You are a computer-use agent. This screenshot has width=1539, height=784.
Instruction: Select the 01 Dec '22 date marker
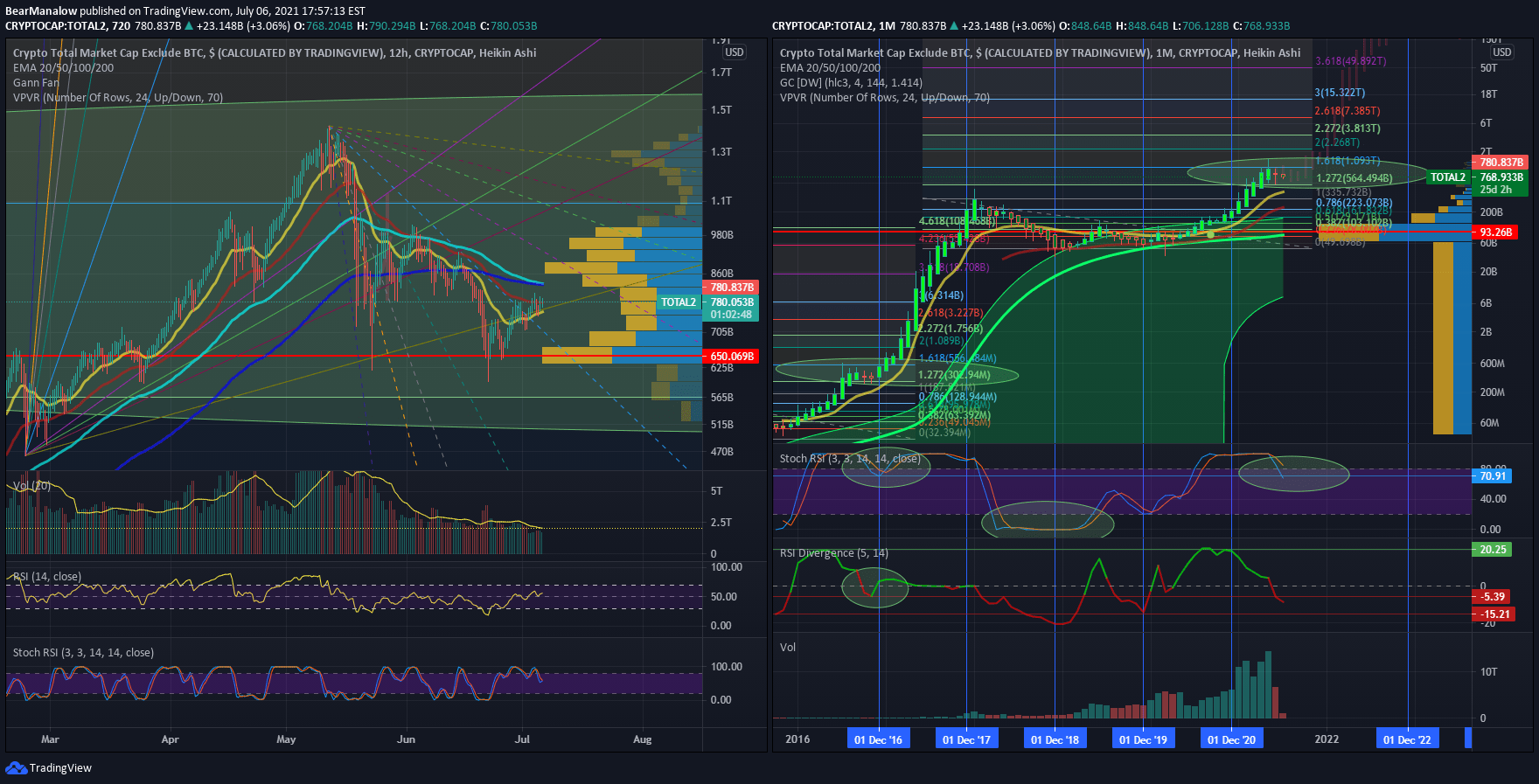point(1408,739)
